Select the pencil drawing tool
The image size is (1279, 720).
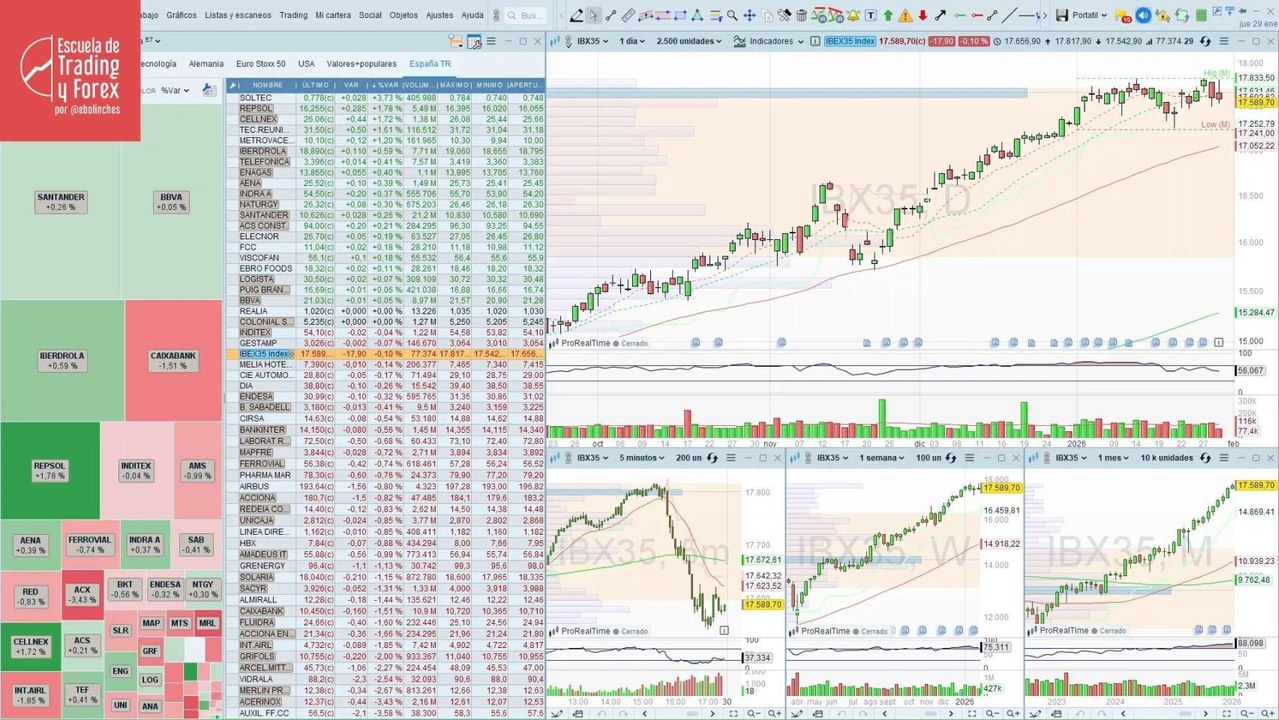577,15
